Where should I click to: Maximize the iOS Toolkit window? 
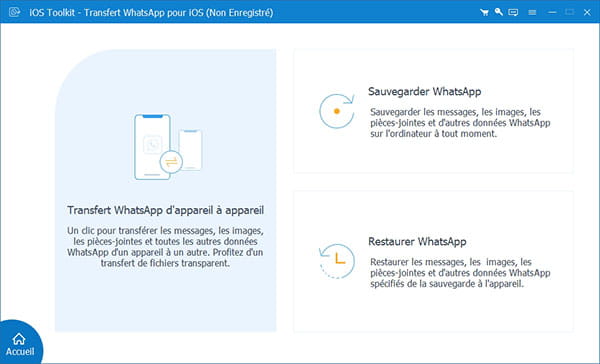[x=569, y=12]
